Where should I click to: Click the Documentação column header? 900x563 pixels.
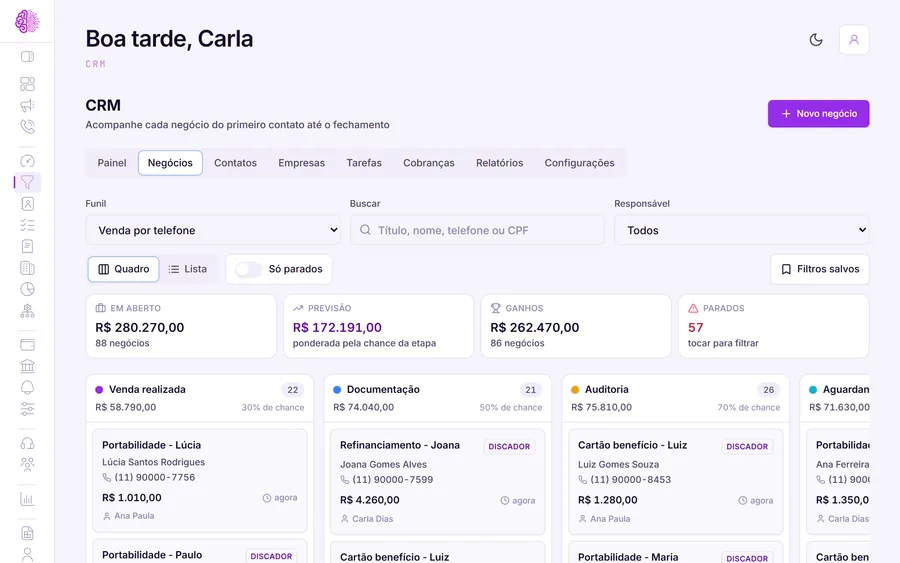click(x=437, y=398)
